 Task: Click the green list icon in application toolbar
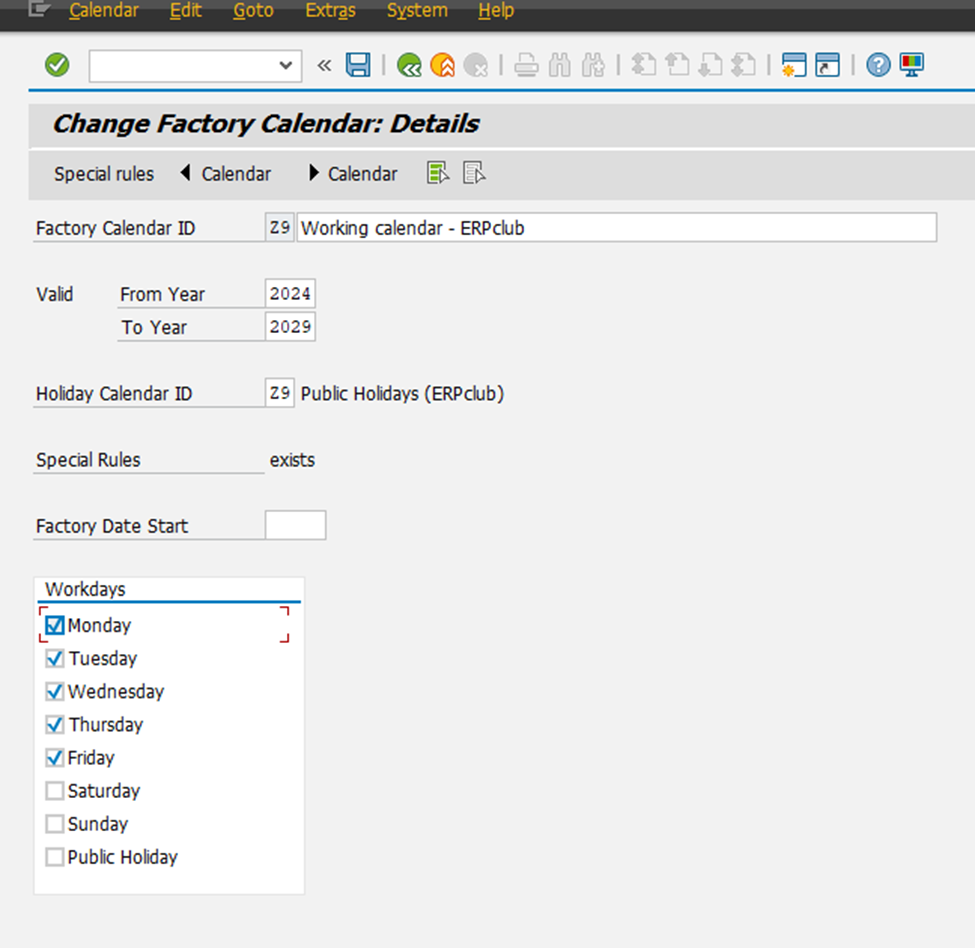(x=438, y=173)
